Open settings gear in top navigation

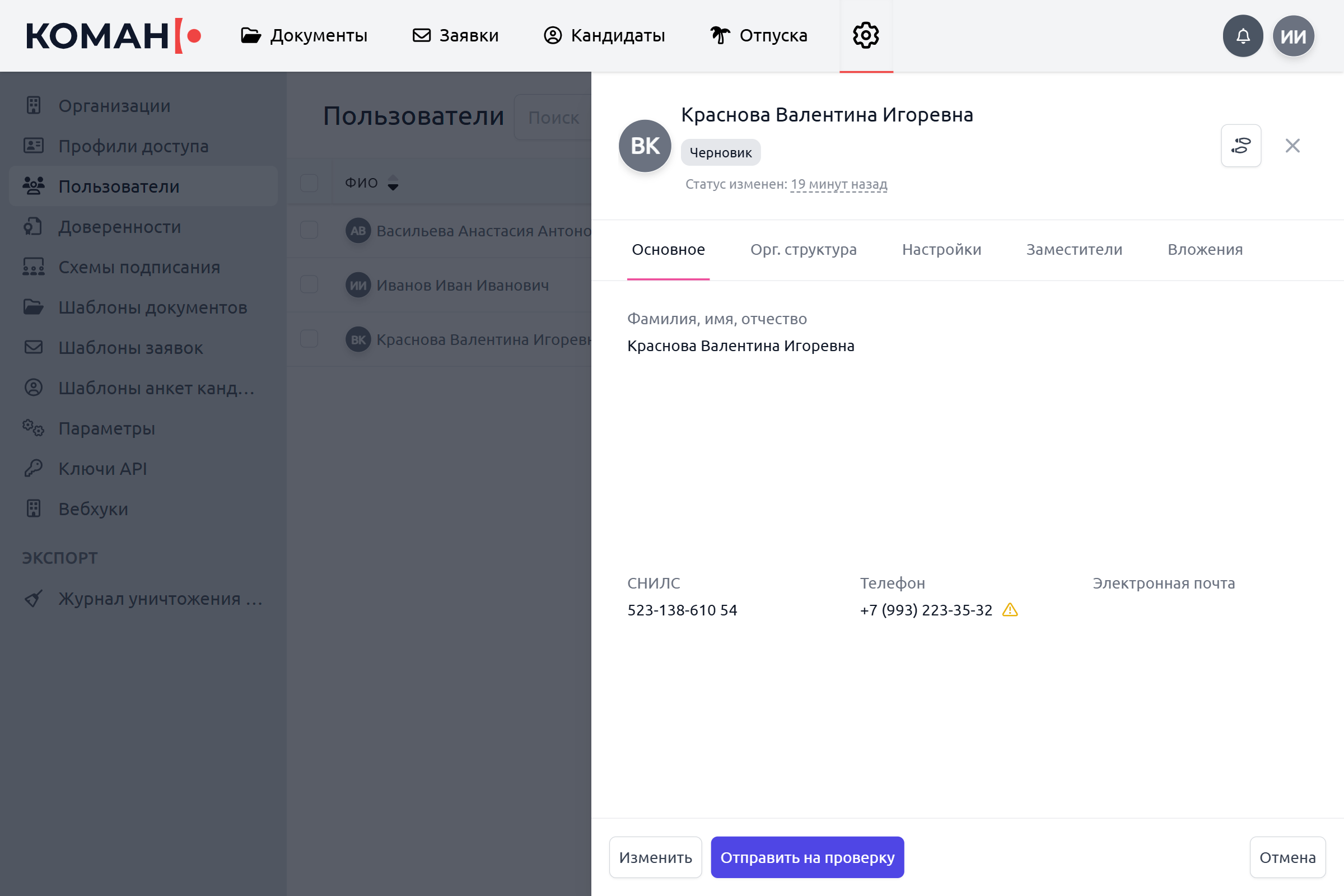click(x=866, y=35)
